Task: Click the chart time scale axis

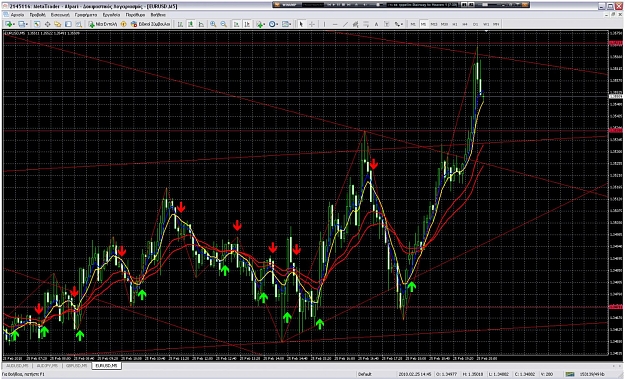Action: click(305, 358)
